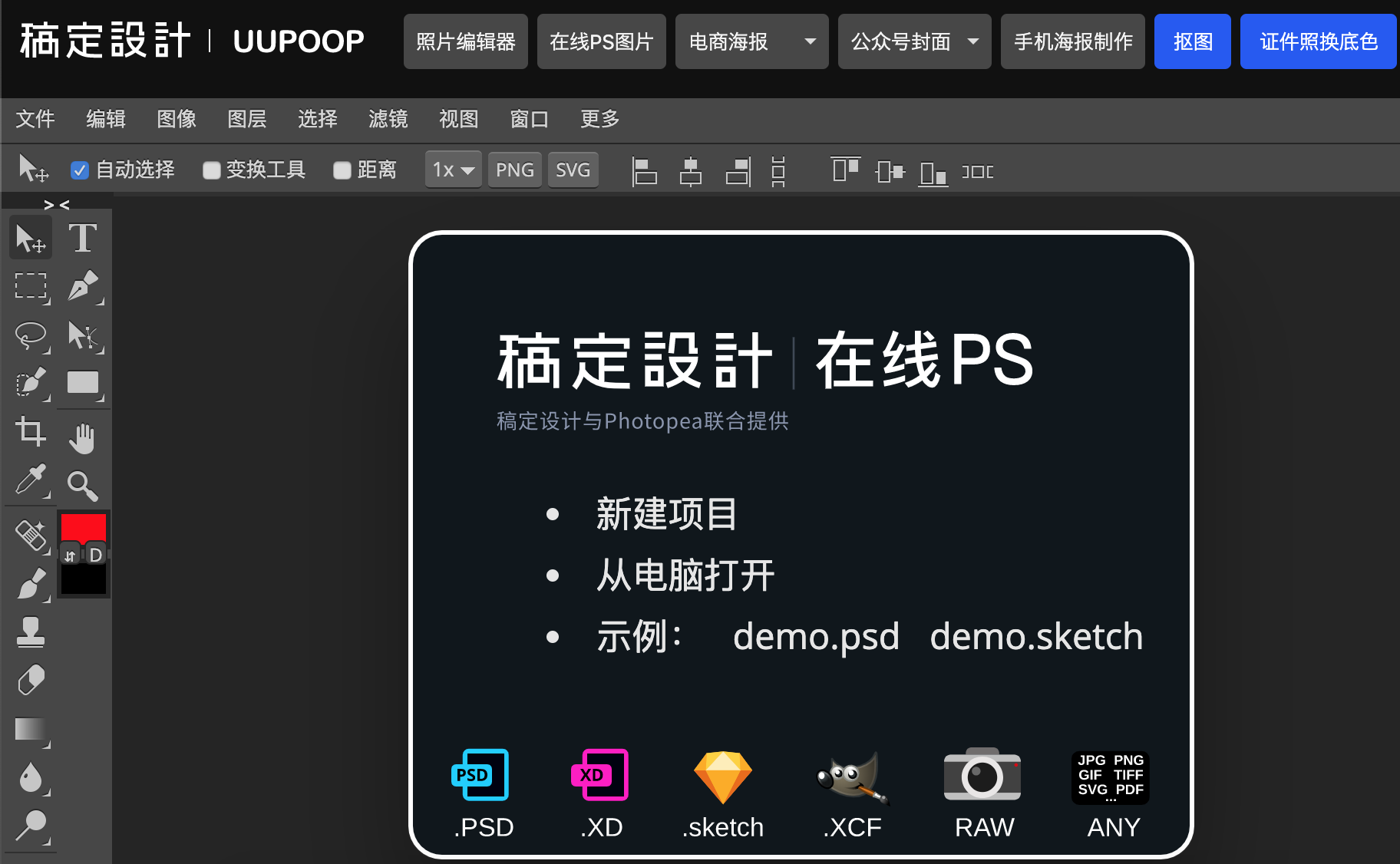1400x864 pixels.
Task: Open the 1x scale dropdown
Action: click(x=453, y=170)
